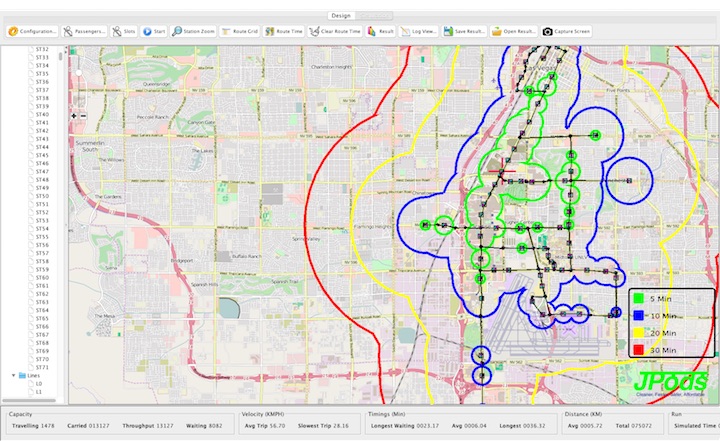Open the Log View
This screenshot has height=441, width=720.
(419, 31)
